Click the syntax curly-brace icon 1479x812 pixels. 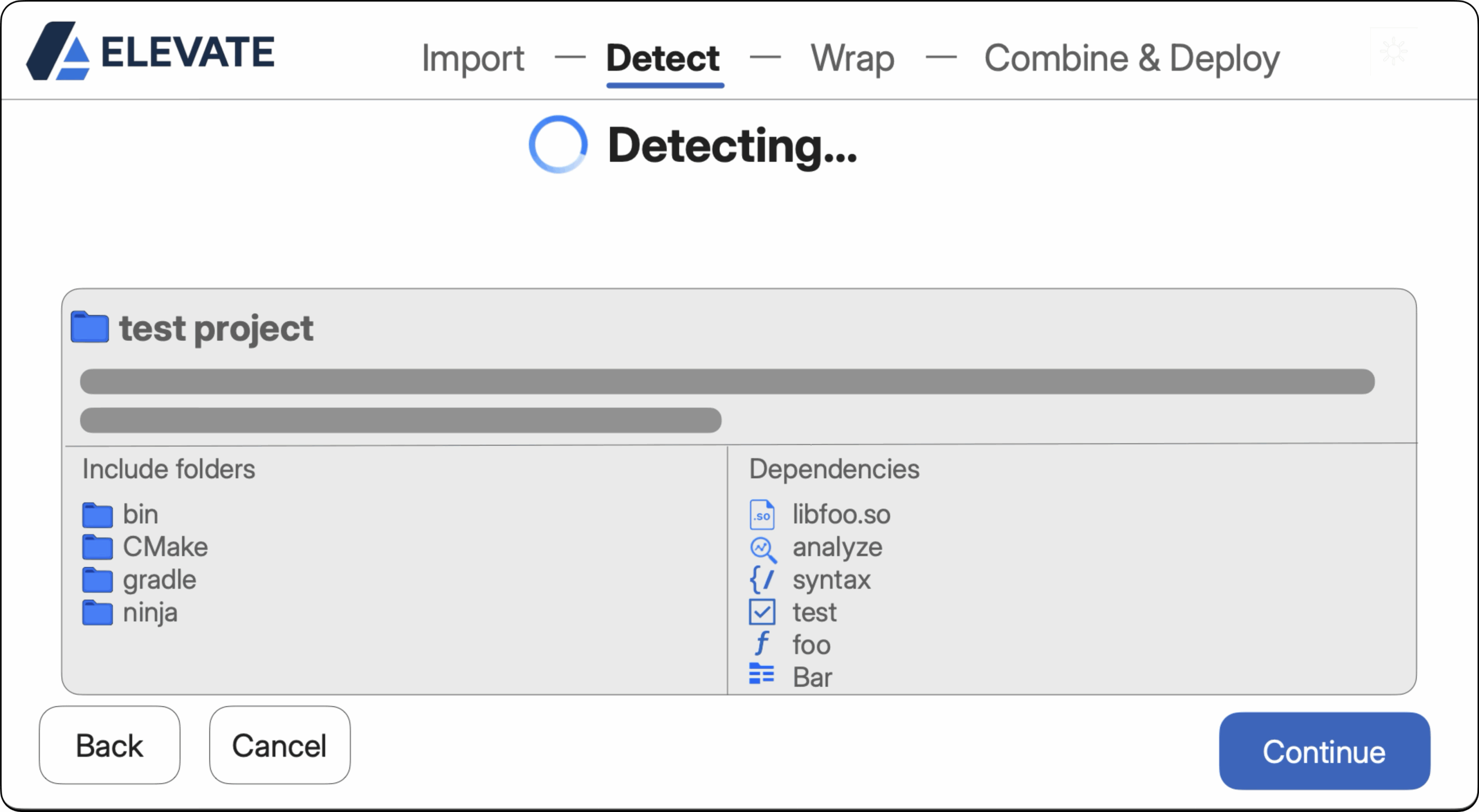coord(761,580)
